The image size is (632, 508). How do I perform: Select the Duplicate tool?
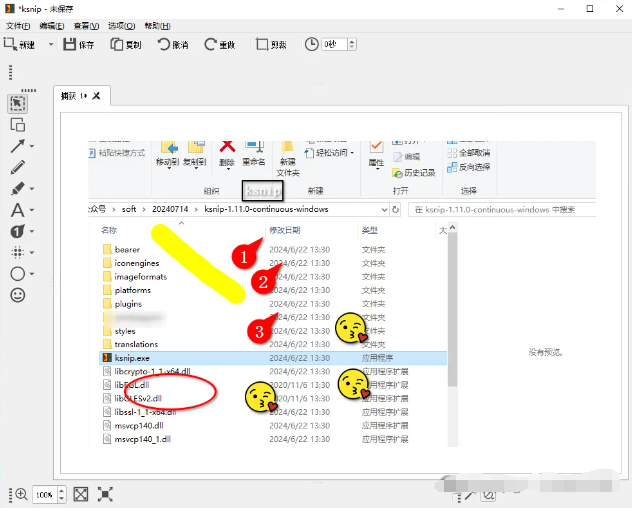(17, 125)
